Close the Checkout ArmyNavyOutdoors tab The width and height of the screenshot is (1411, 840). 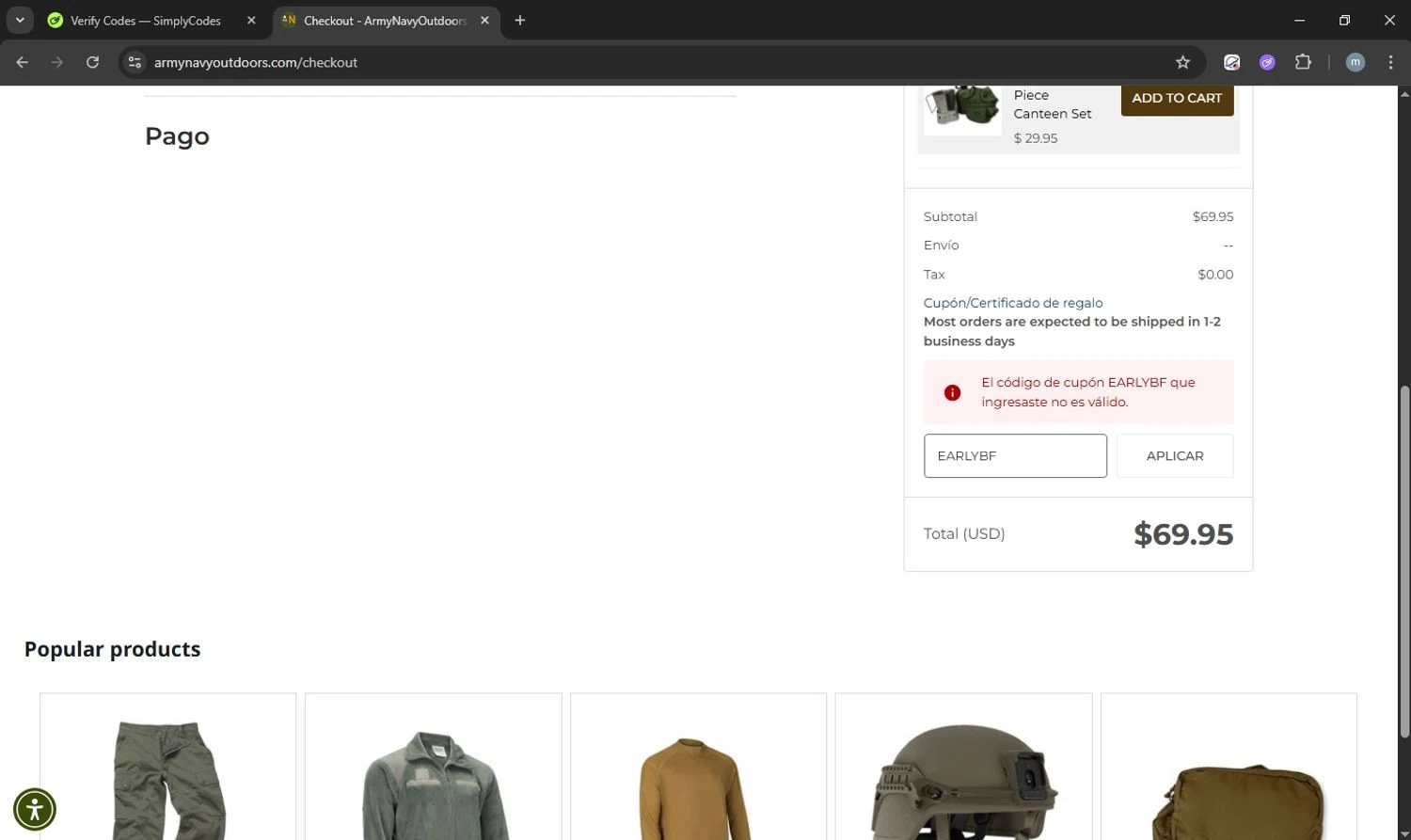point(484,20)
